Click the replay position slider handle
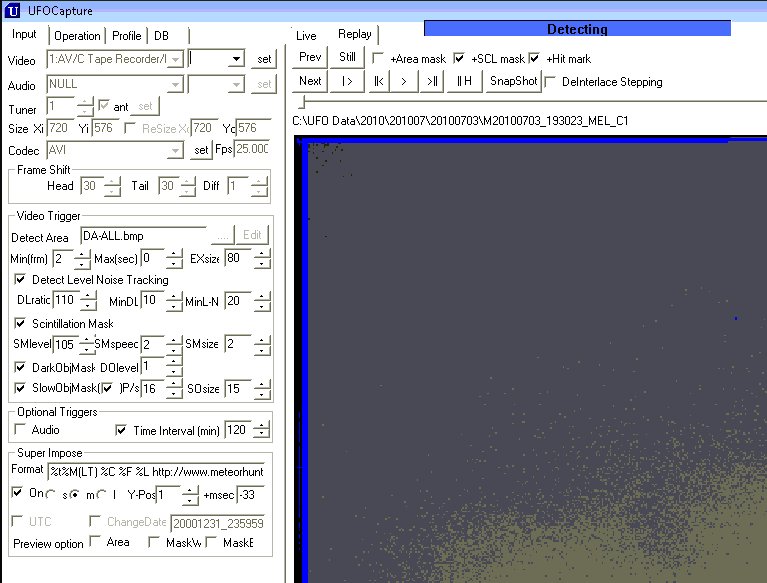 click(x=301, y=102)
